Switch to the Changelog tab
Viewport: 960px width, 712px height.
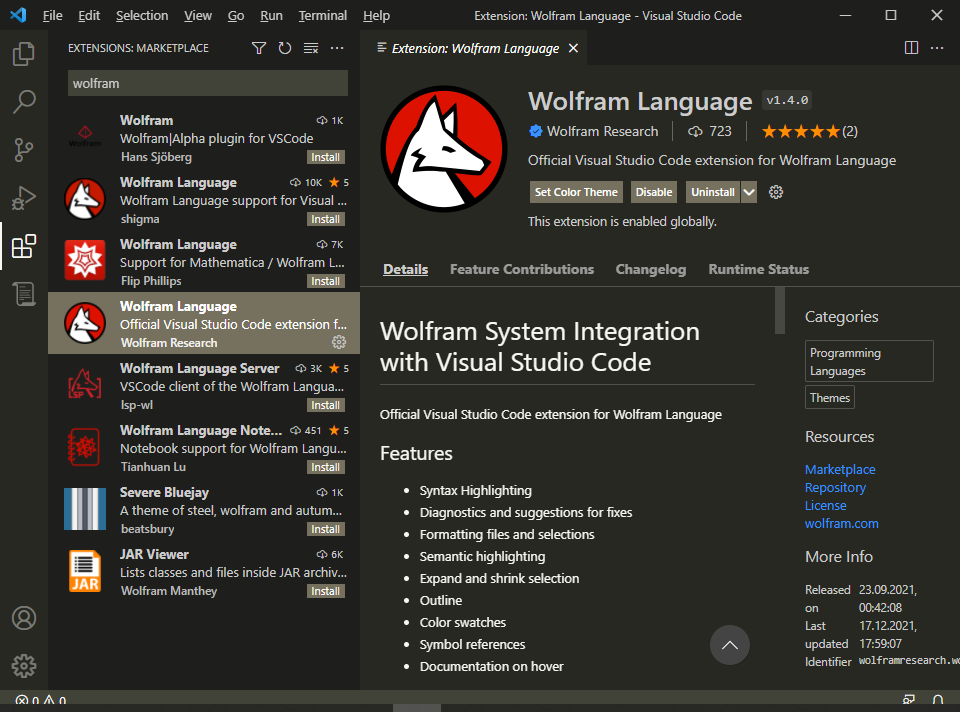pos(651,269)
